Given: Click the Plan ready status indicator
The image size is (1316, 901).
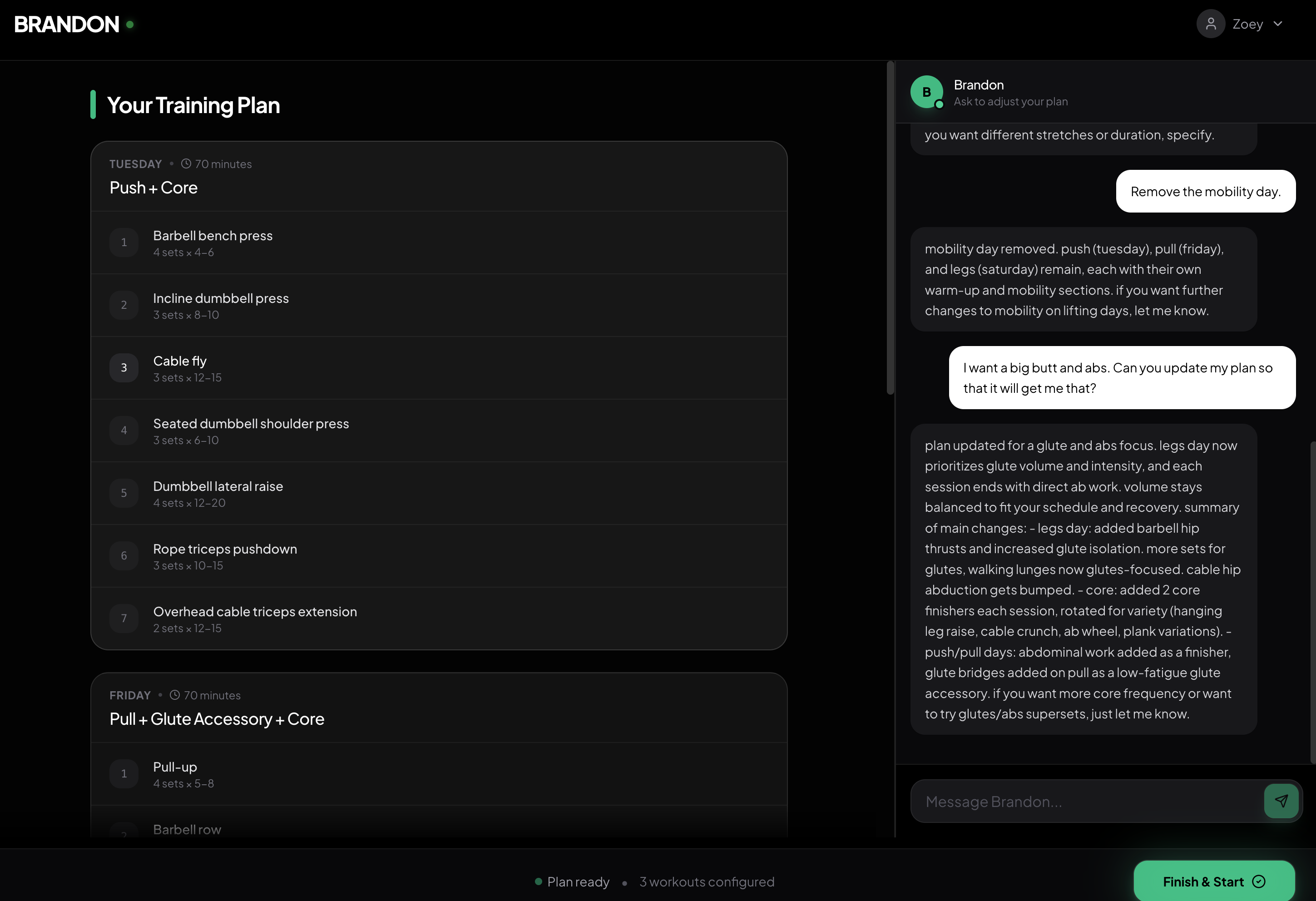Looking at the screenshot, I should [572, 882].
